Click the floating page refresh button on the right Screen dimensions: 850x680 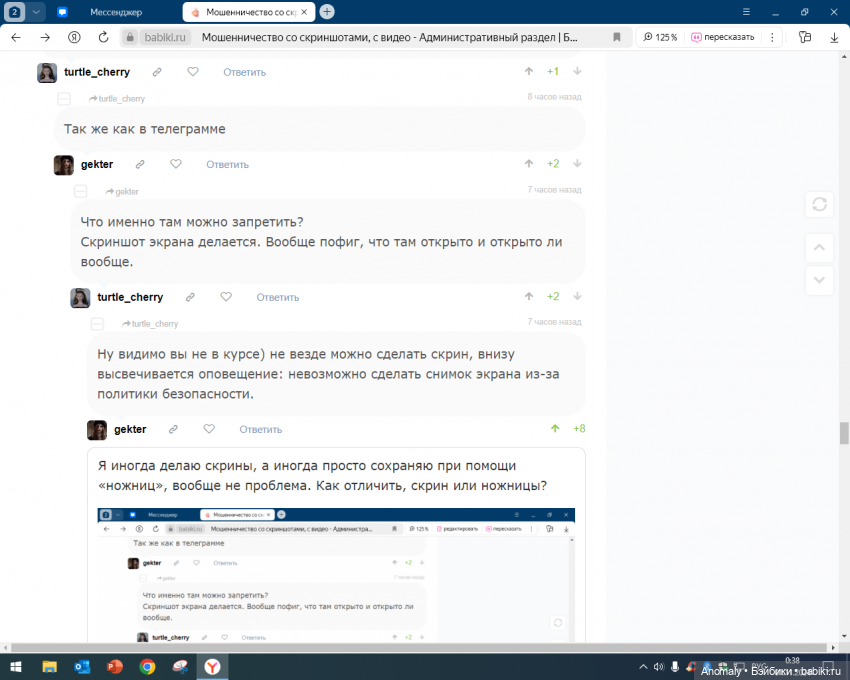(x=819, y=204)
